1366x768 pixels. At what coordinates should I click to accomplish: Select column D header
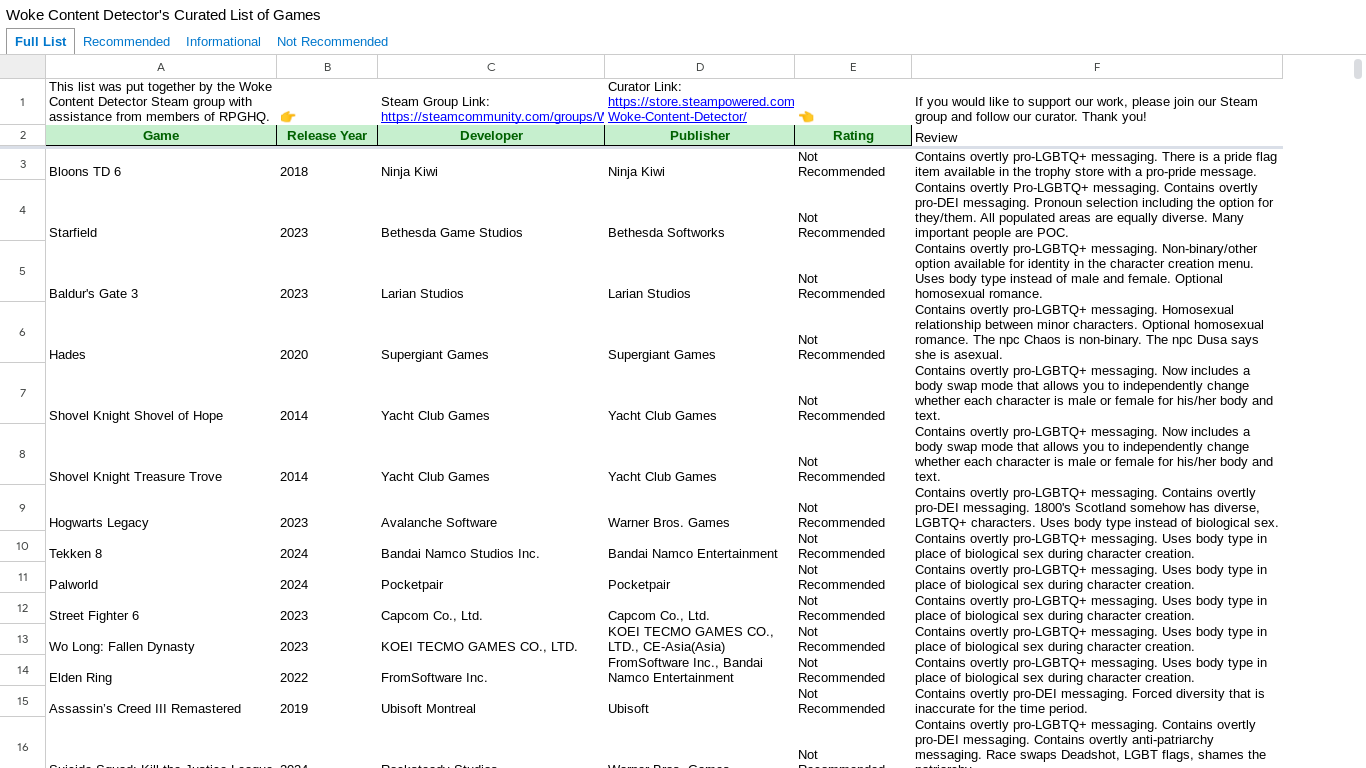[700, 67]
